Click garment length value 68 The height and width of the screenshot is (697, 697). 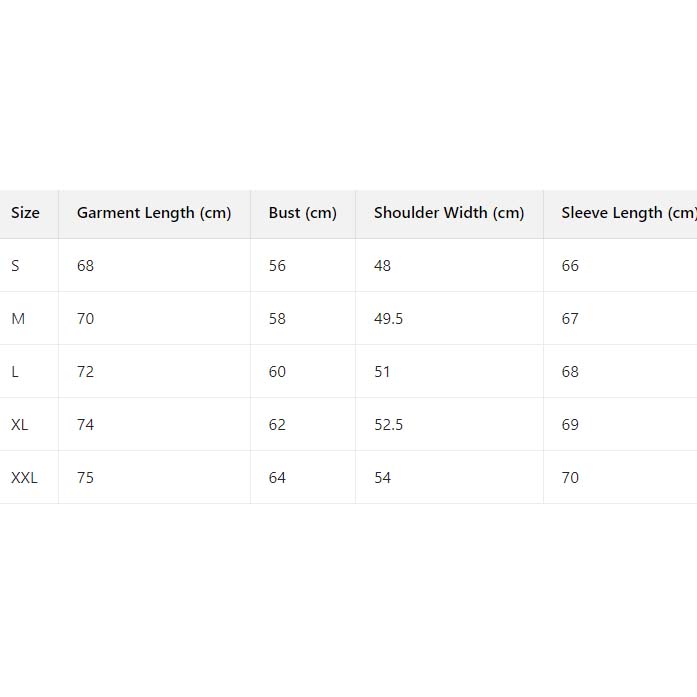pyautogui.click(x=86, y=266)
